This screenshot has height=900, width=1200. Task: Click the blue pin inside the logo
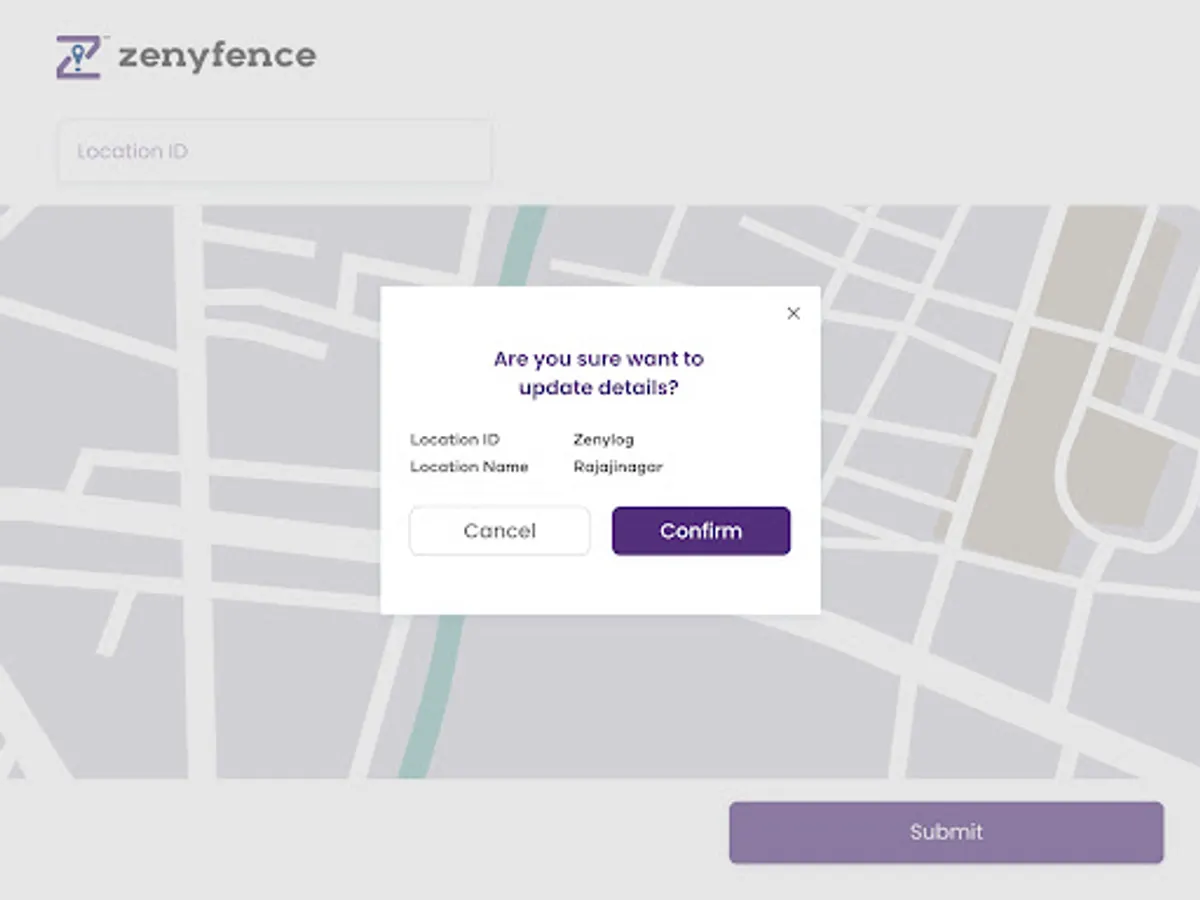coord(77,54)
